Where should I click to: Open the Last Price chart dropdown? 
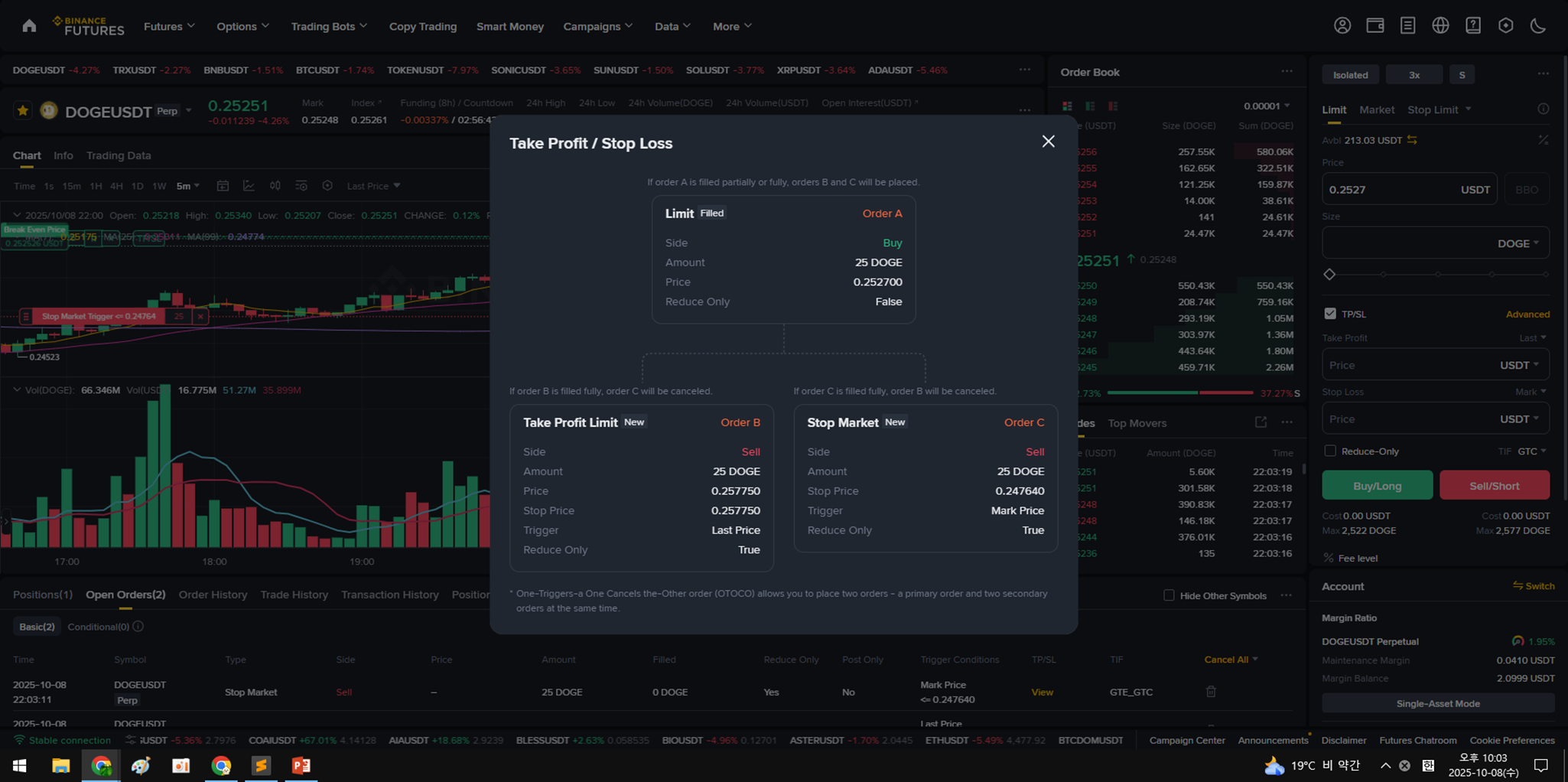click(373, 186)
